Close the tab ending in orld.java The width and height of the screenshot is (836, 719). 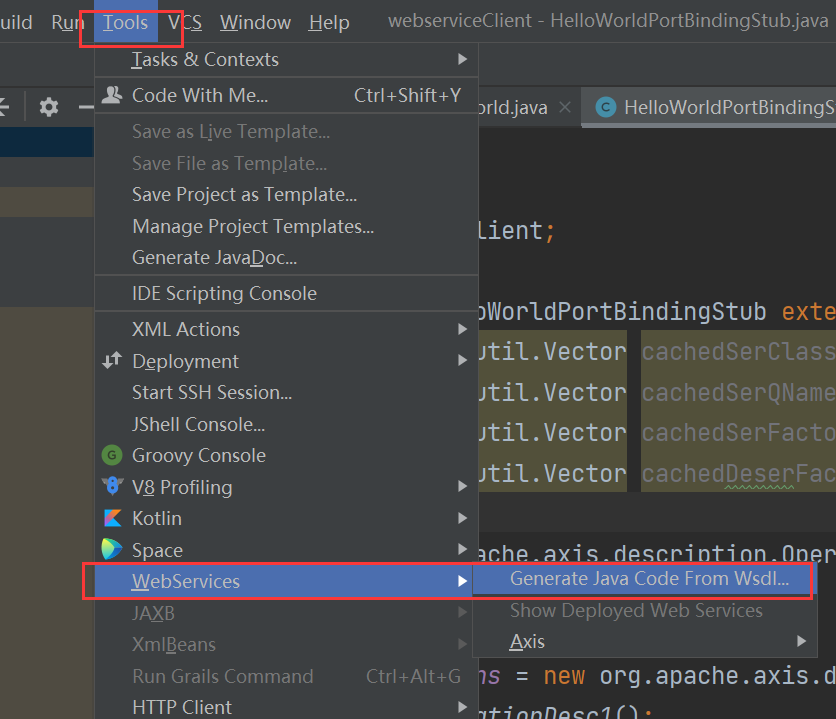click(x=565, y=108)
